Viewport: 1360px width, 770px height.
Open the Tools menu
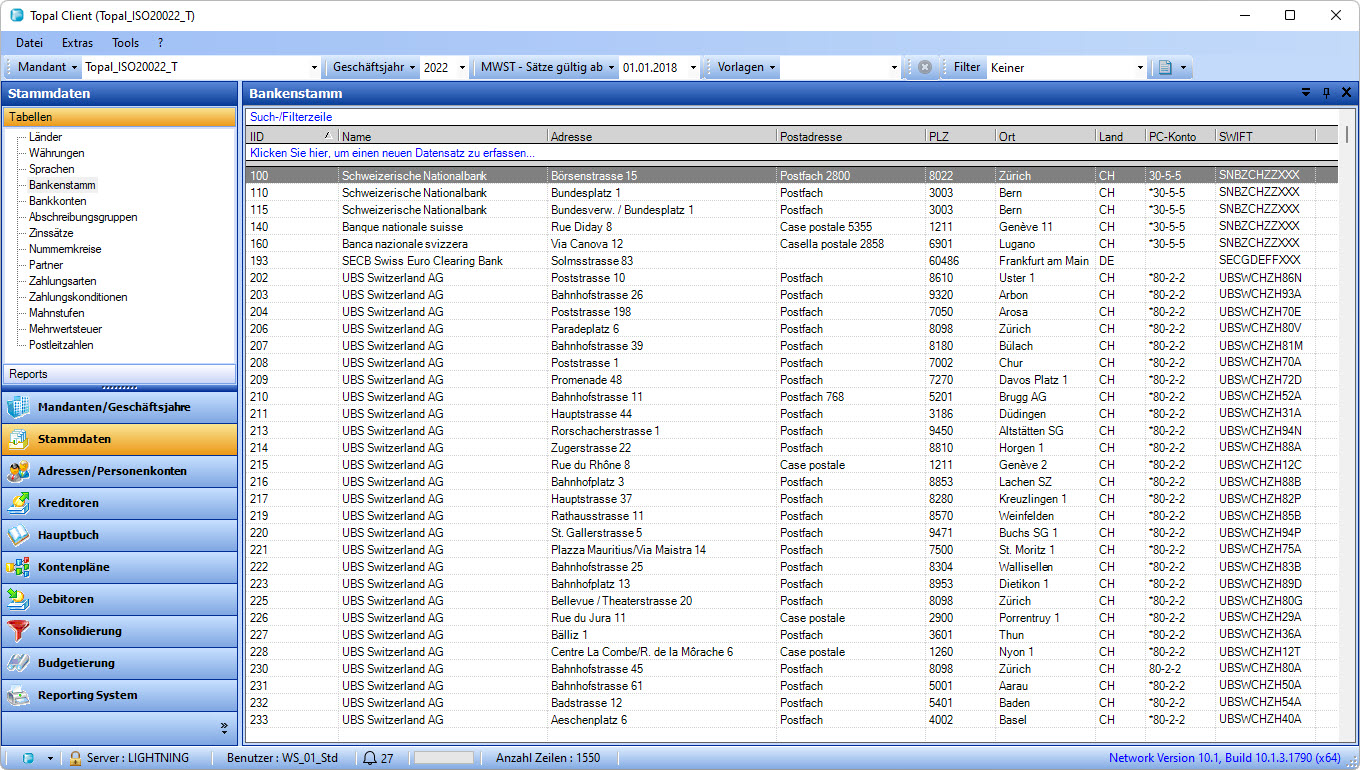point(125,43)
